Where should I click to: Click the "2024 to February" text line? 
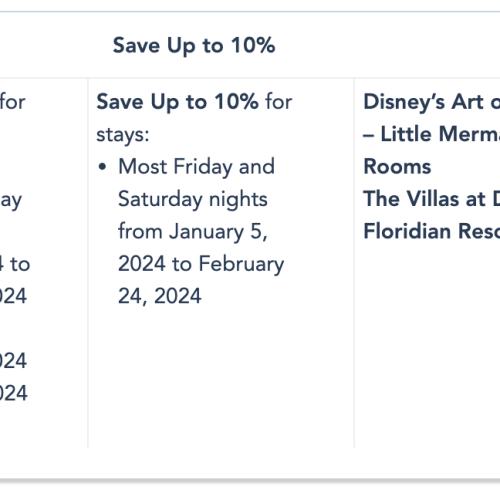201,264
